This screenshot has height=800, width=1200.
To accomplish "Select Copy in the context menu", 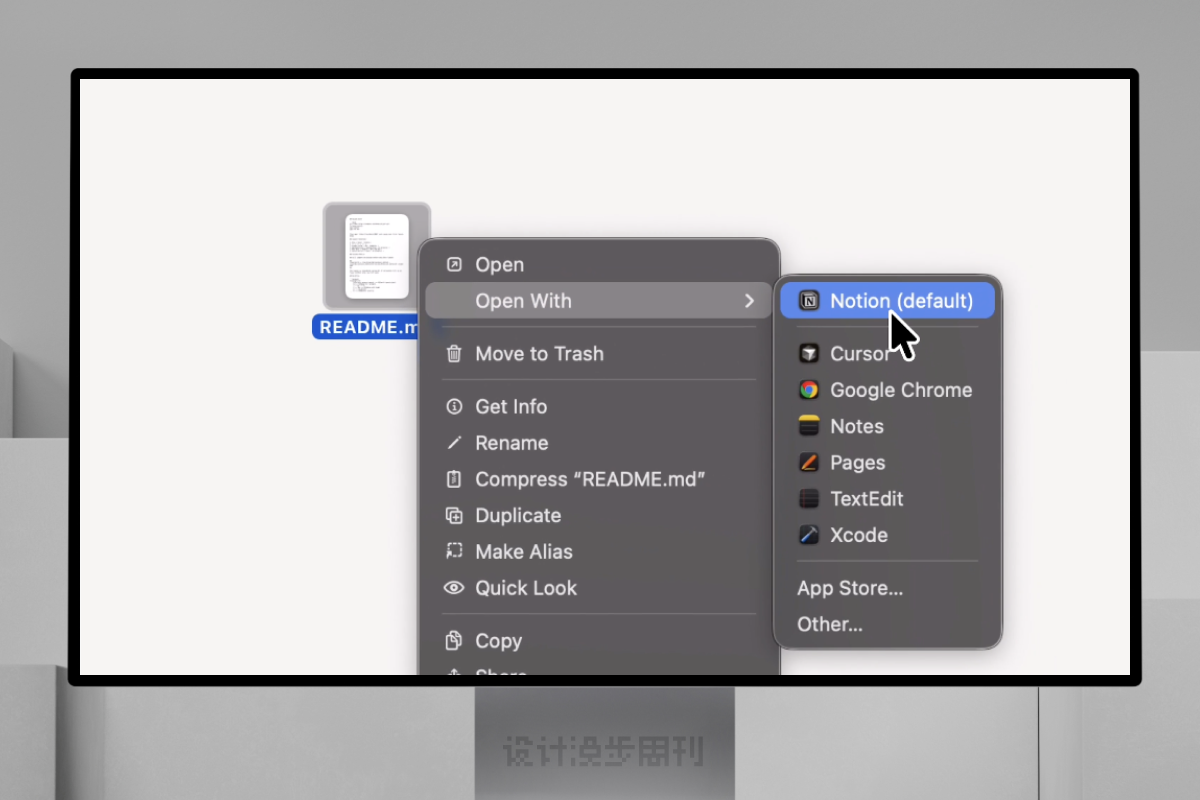I will click(x=599, y=640).
